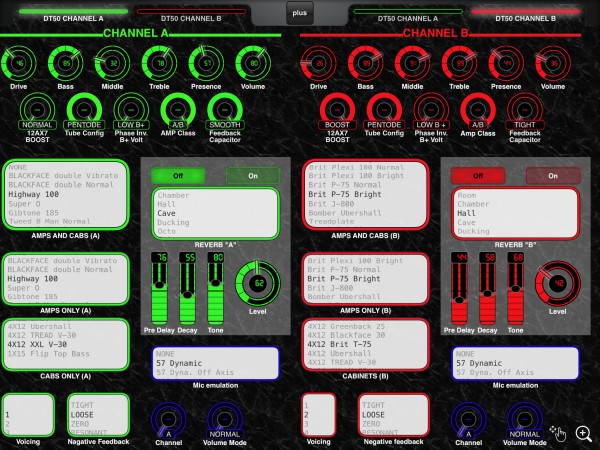Click red Off button for Reverb B

pyautogui.click(x=478, y=176)
